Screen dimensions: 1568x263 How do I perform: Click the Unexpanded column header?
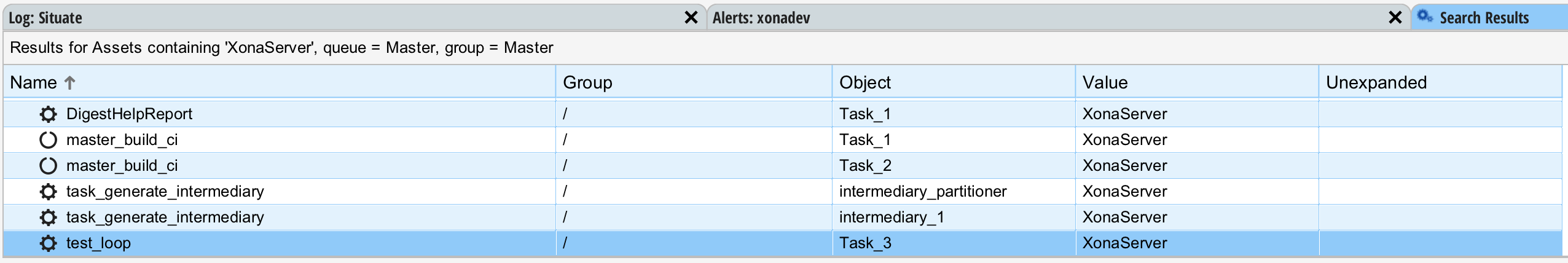click(x=1376, y=82)
